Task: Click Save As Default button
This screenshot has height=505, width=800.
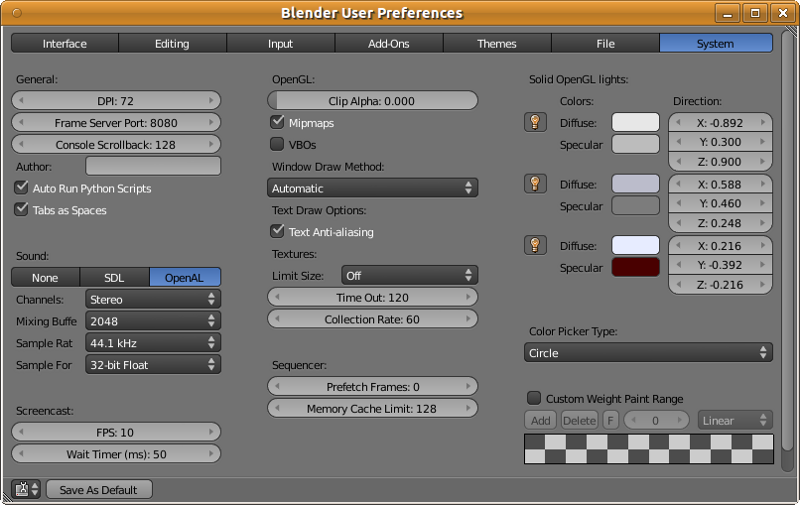Action: (x=99, y=489)
